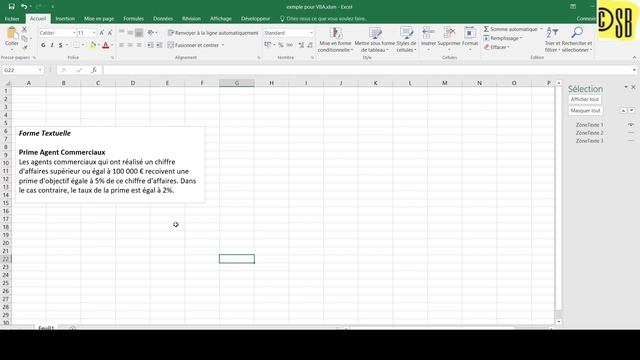Screen dimensions: 640x360
Task: Apply the yellow fill color bucket
Action: 93,45
